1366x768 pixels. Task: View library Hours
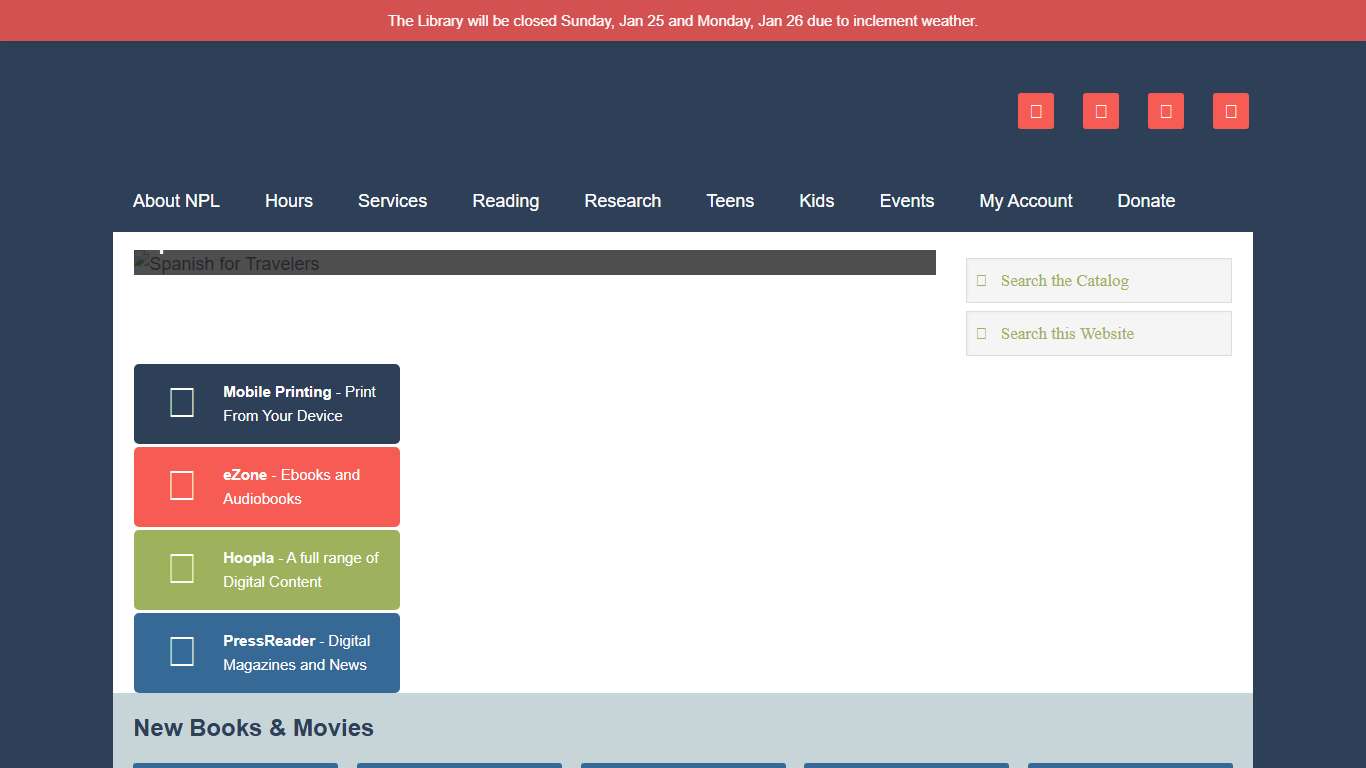[x=289, y=201]
